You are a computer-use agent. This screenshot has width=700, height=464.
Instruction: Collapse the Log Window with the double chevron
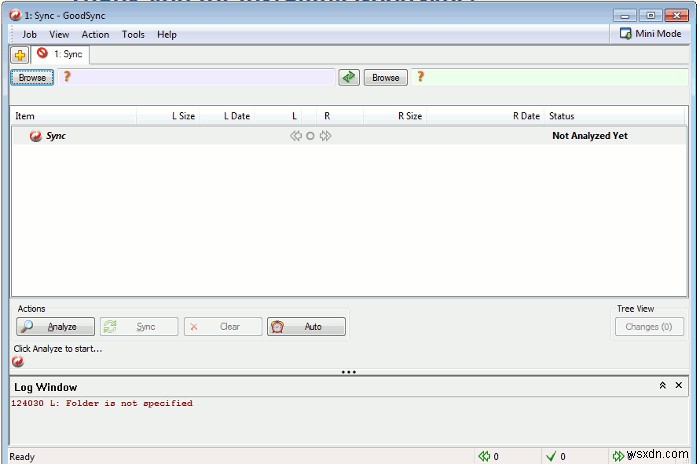point(663,385)
